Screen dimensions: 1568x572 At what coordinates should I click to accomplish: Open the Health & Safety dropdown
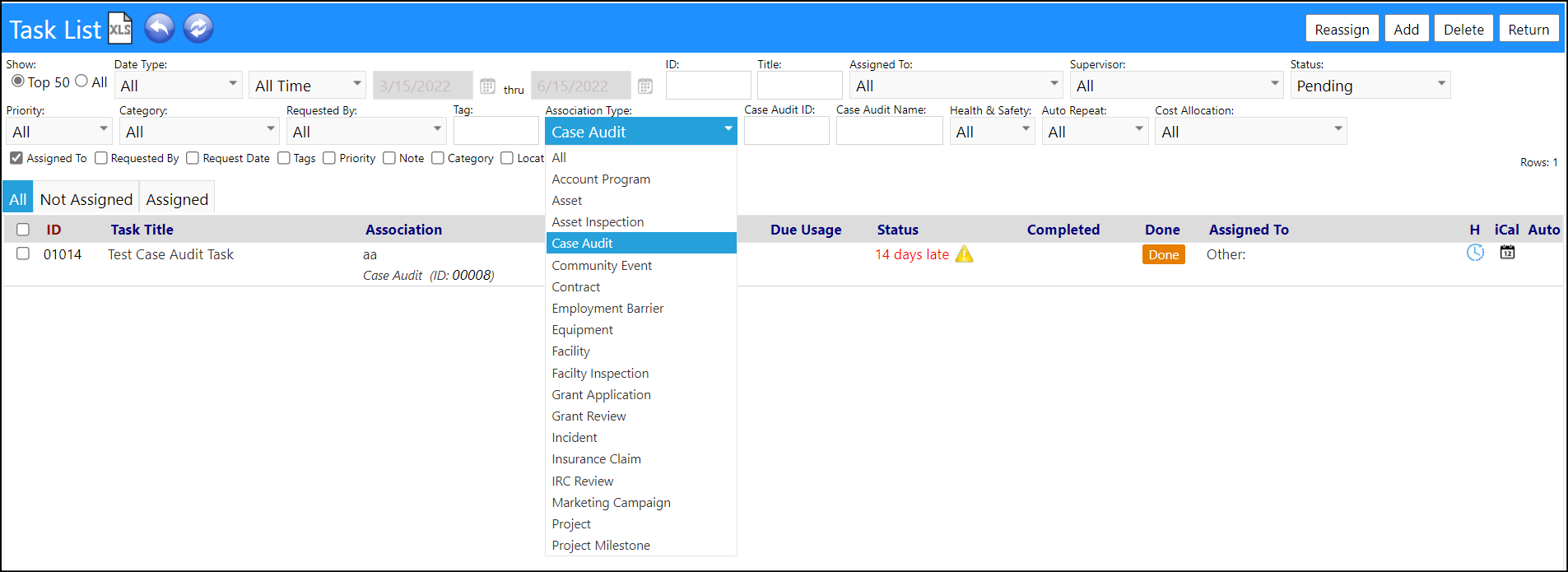tap(993, 131)
